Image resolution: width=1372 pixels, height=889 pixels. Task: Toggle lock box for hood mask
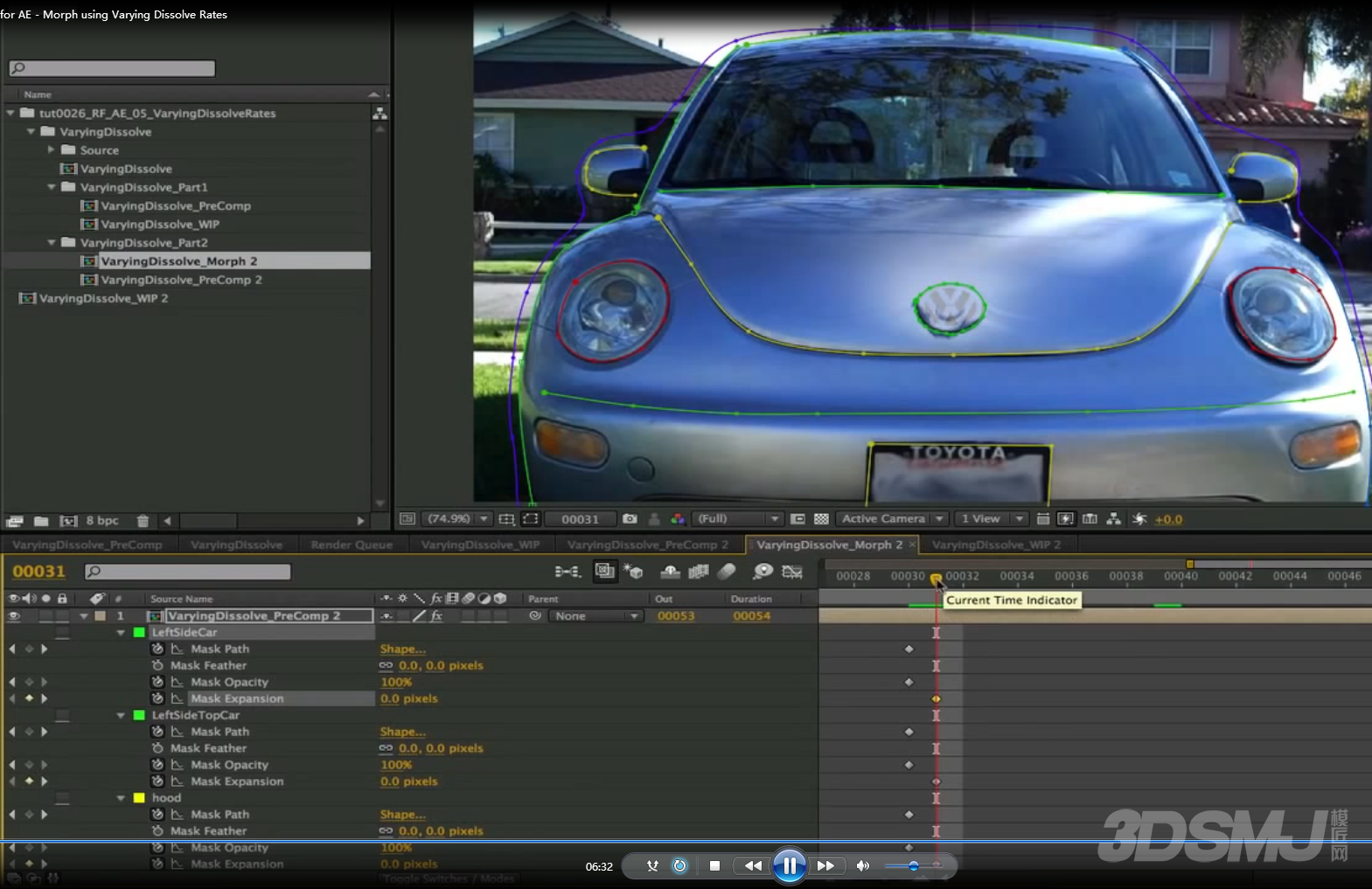tap(62, 798)
